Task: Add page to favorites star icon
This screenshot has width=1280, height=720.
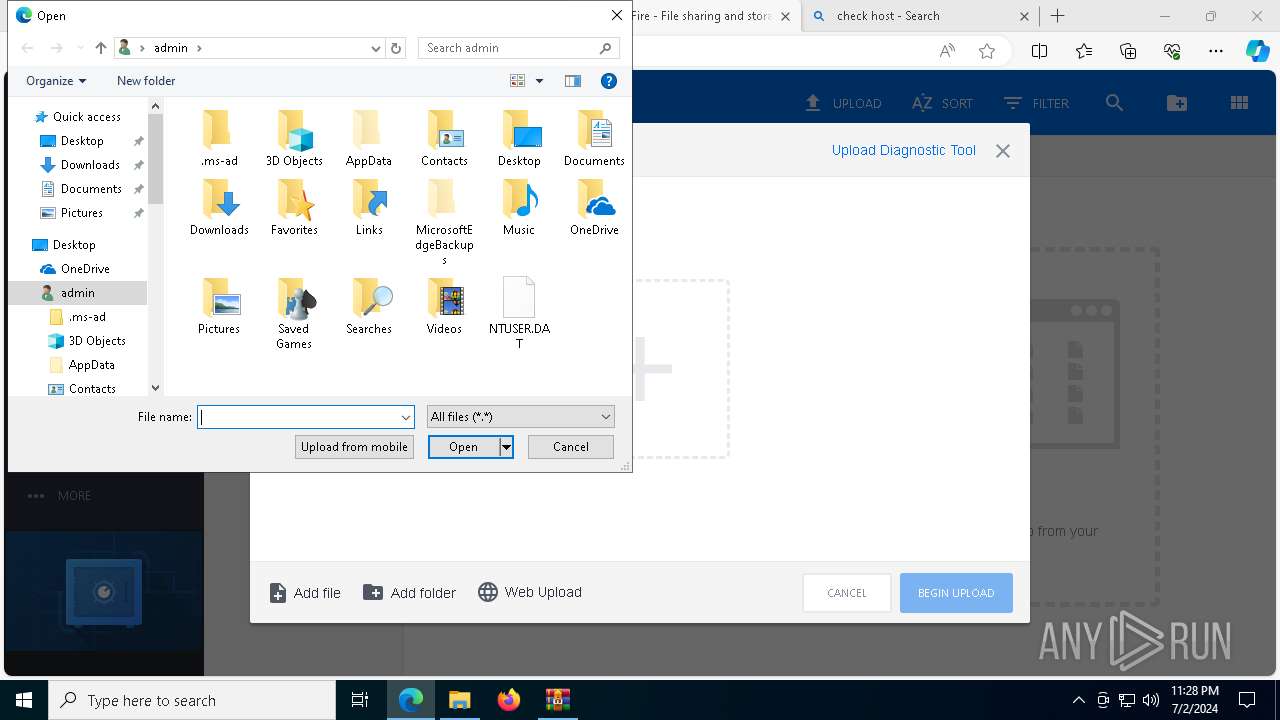Action: (x=987, y=51)
